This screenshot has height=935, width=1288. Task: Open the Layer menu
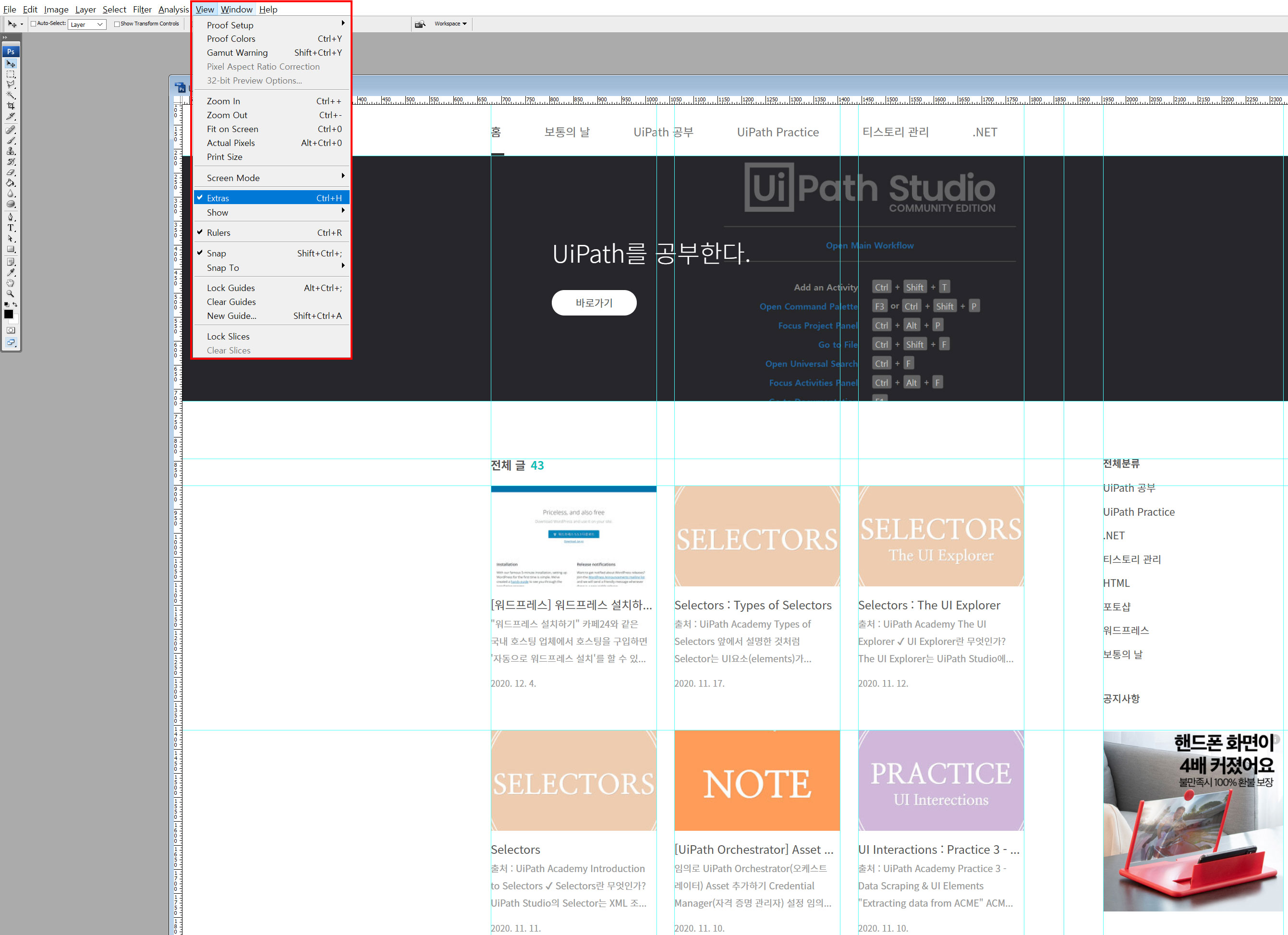click(85, 9)
